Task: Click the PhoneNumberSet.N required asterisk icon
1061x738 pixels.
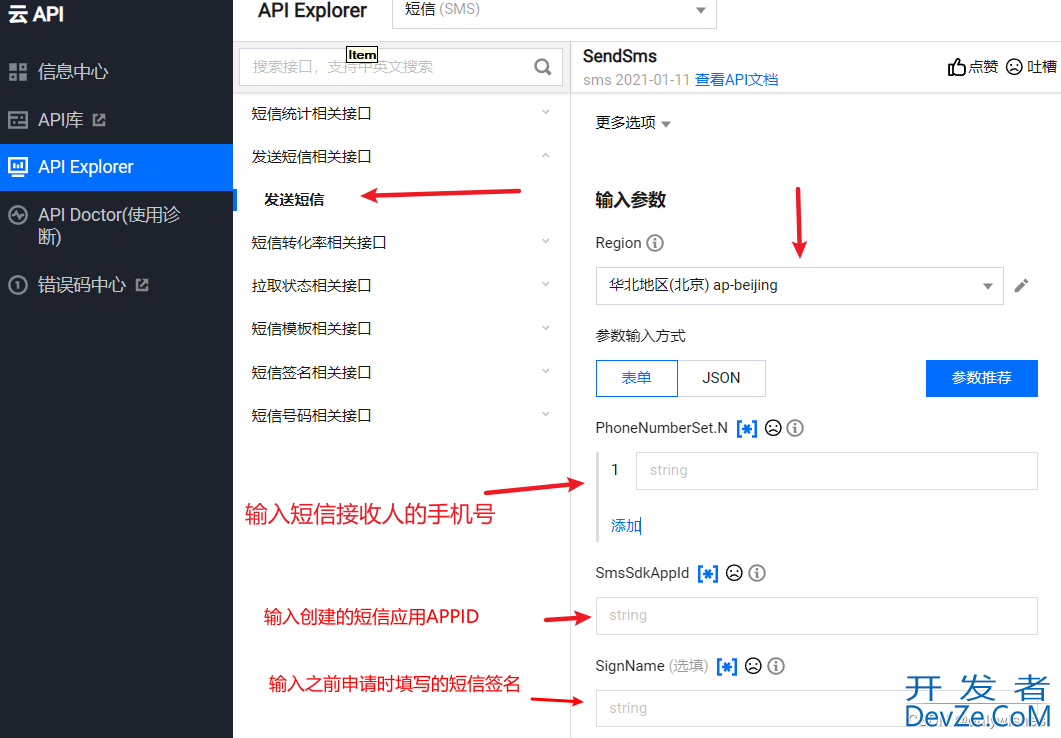Action: 747,428
